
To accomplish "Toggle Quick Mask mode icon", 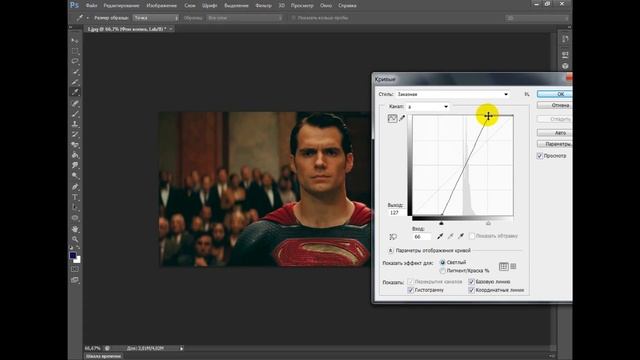I will (75, 269).
